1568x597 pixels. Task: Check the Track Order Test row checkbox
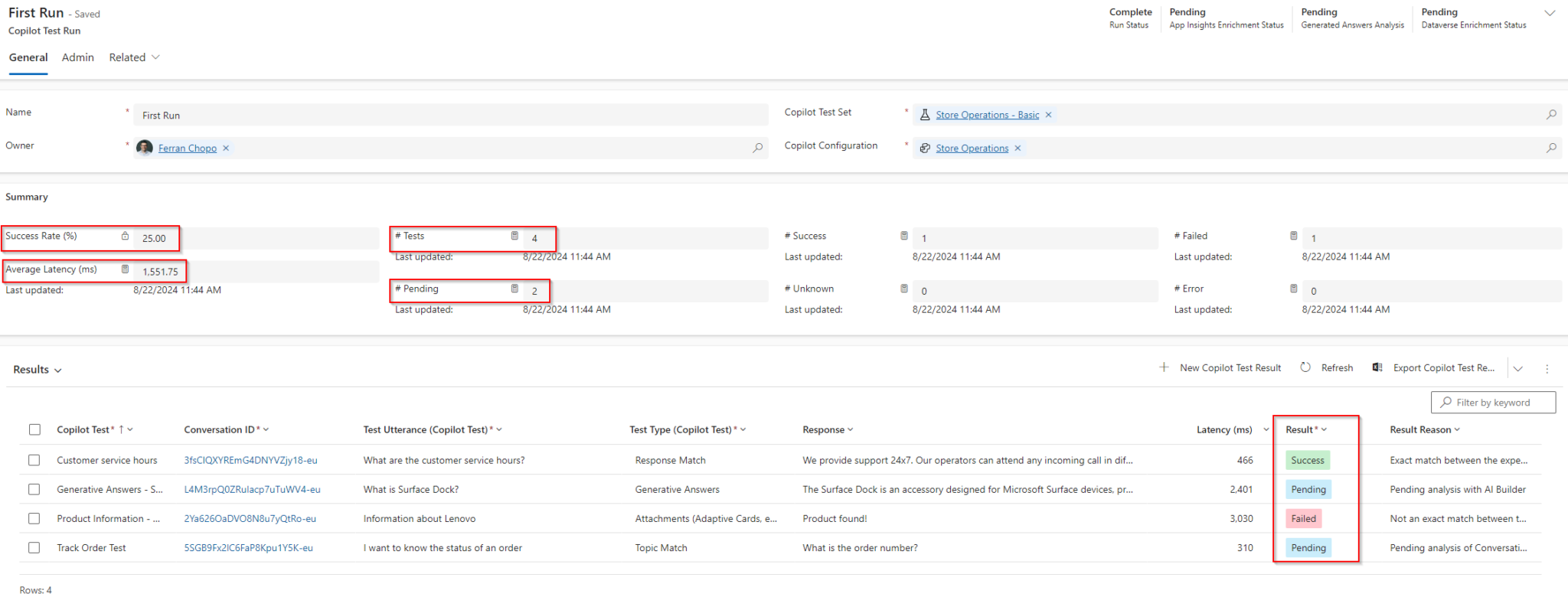[x=34, y=547]
